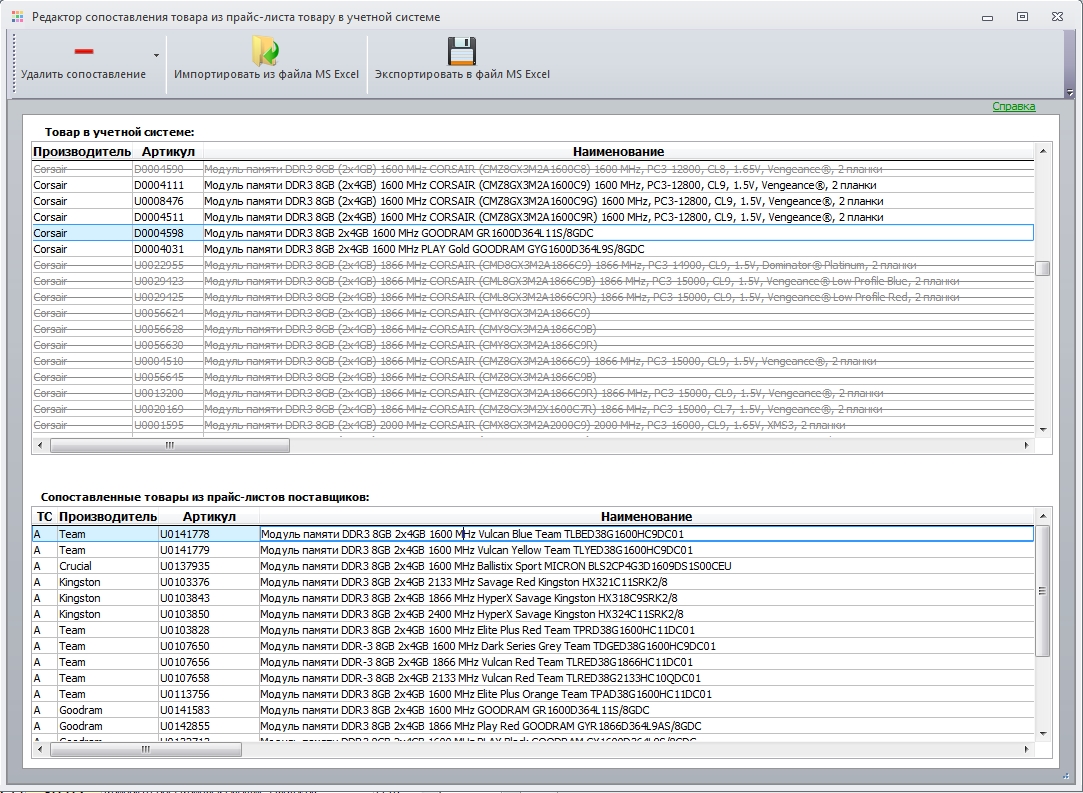
Task: Click Экспортировать в файл MS Excel label
Action: (x=462, y=74)
